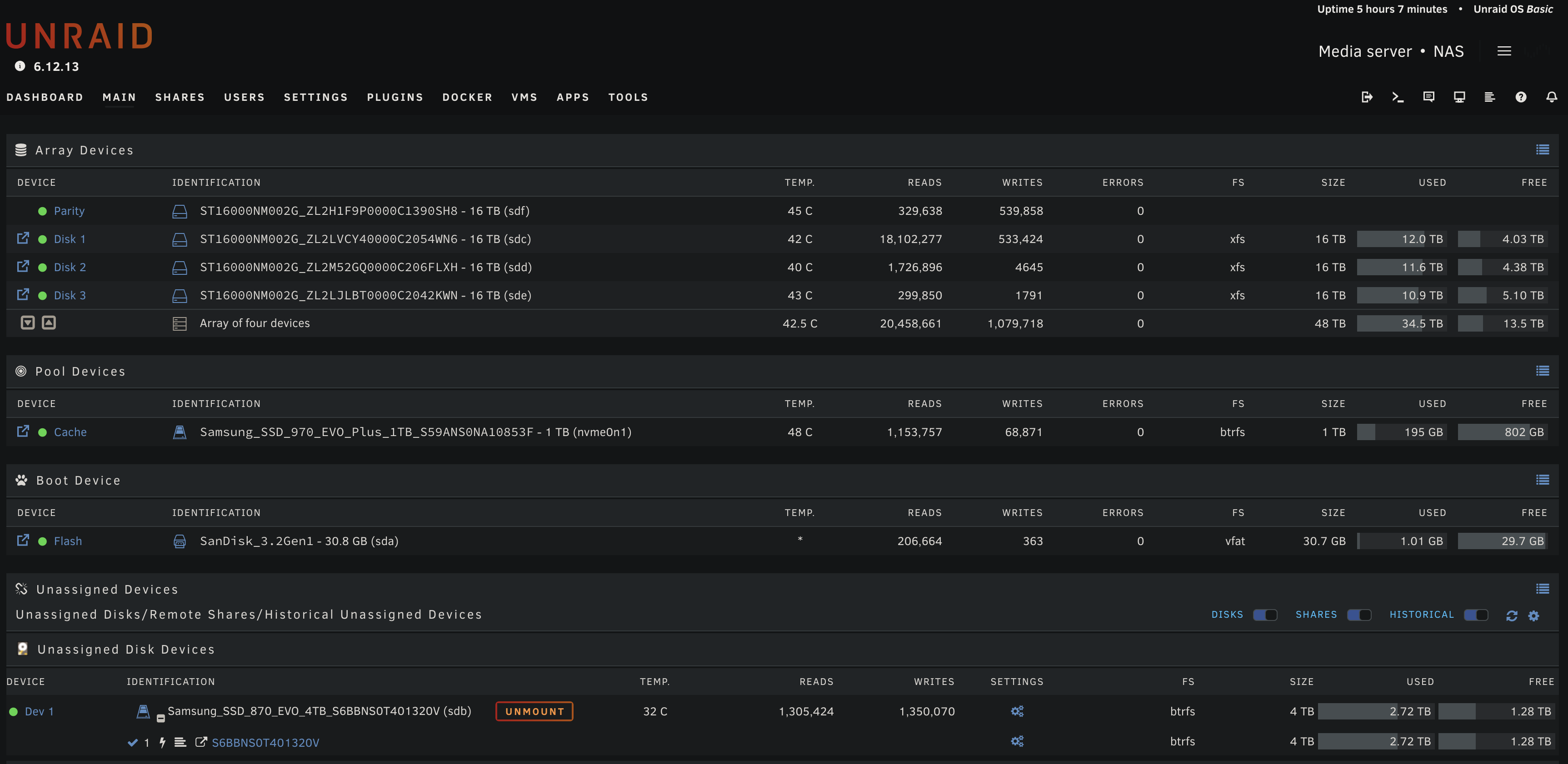Click the Cache green status indicator

(x=43, y=432)
